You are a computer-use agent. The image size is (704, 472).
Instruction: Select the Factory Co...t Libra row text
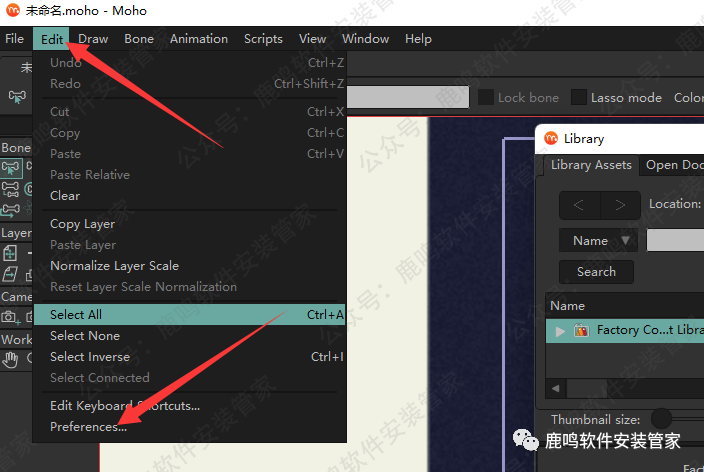[x=650, y=330]
